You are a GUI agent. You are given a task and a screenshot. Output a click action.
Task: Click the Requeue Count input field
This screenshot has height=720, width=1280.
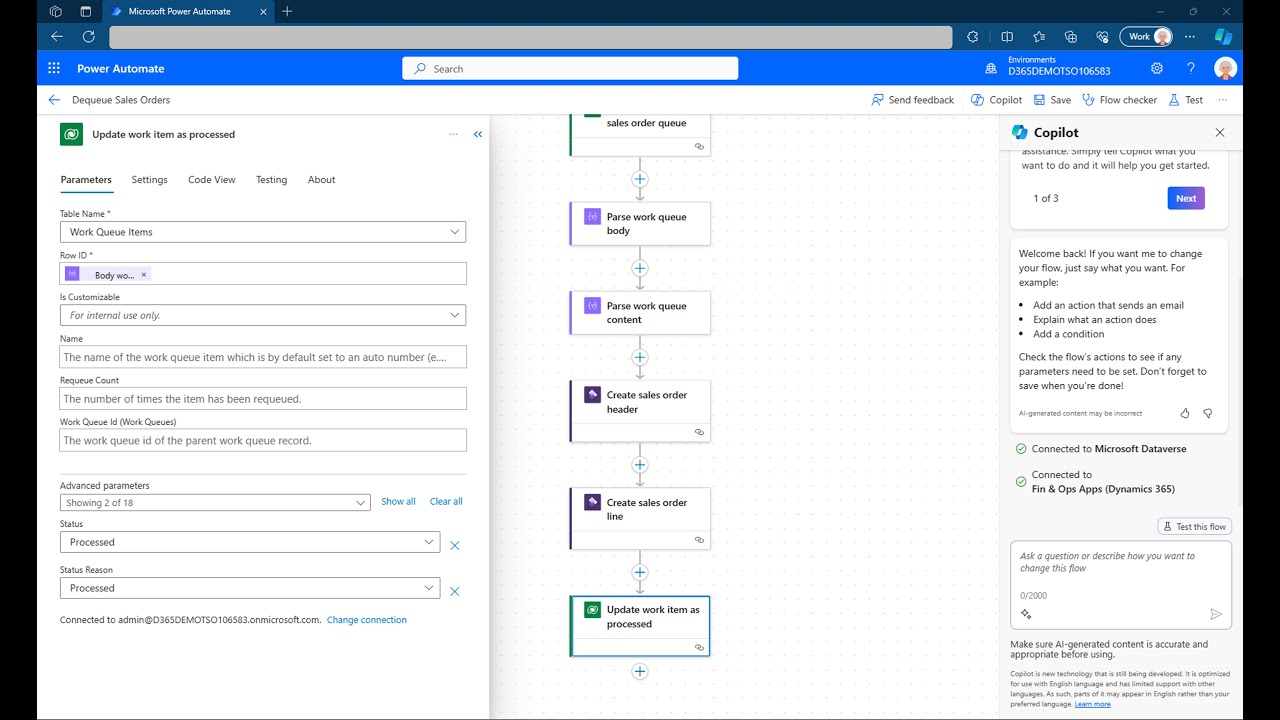pos(263,399)
